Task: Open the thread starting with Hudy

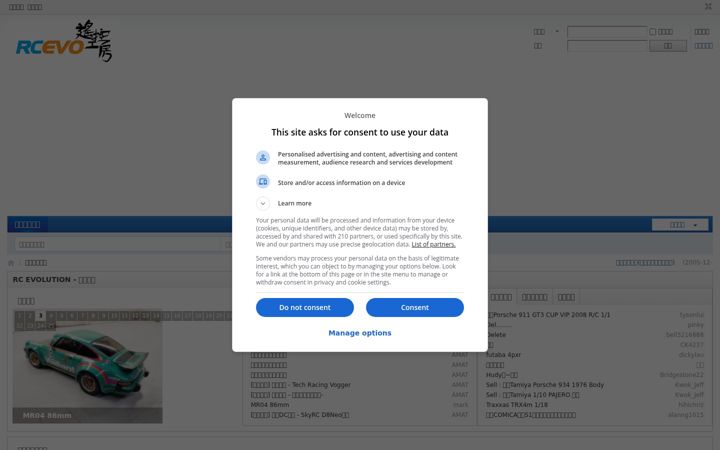Action: click(502, 375)
